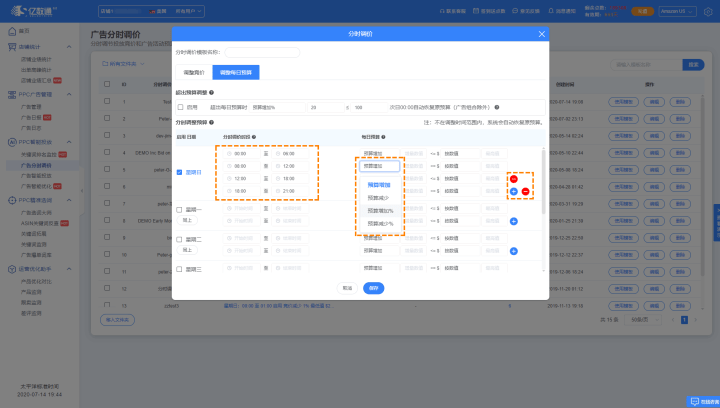
Task: Open the 预算增加% dropdown in over-budget row
Action: pos(278,107)
